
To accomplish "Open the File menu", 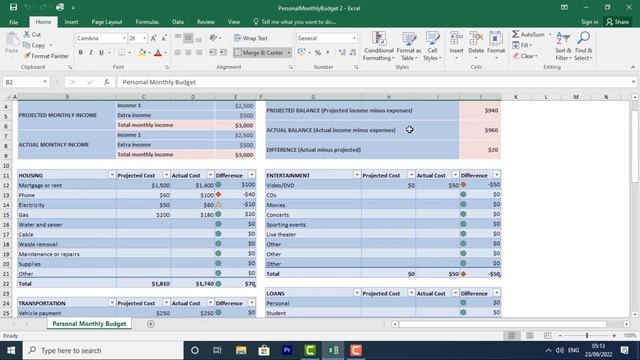I will pos(13,22).
